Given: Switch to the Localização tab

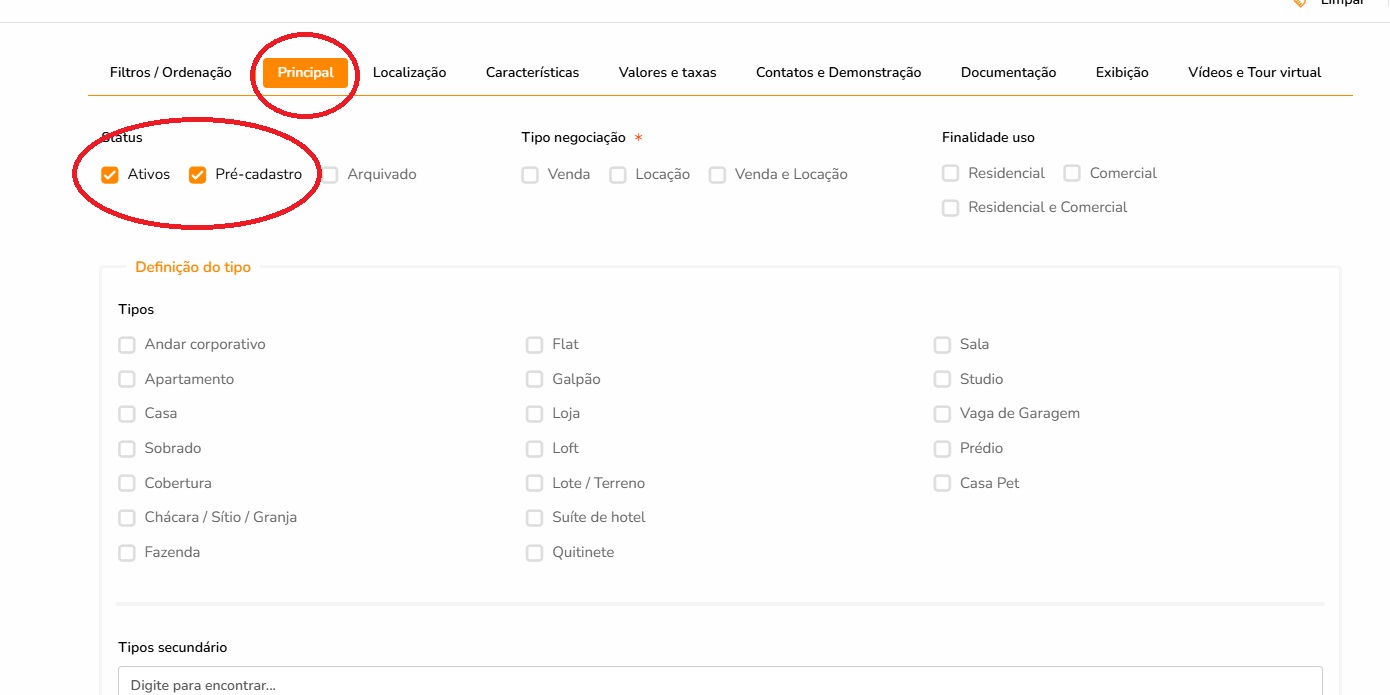Looking at the screenshot, I should (409, 72).
